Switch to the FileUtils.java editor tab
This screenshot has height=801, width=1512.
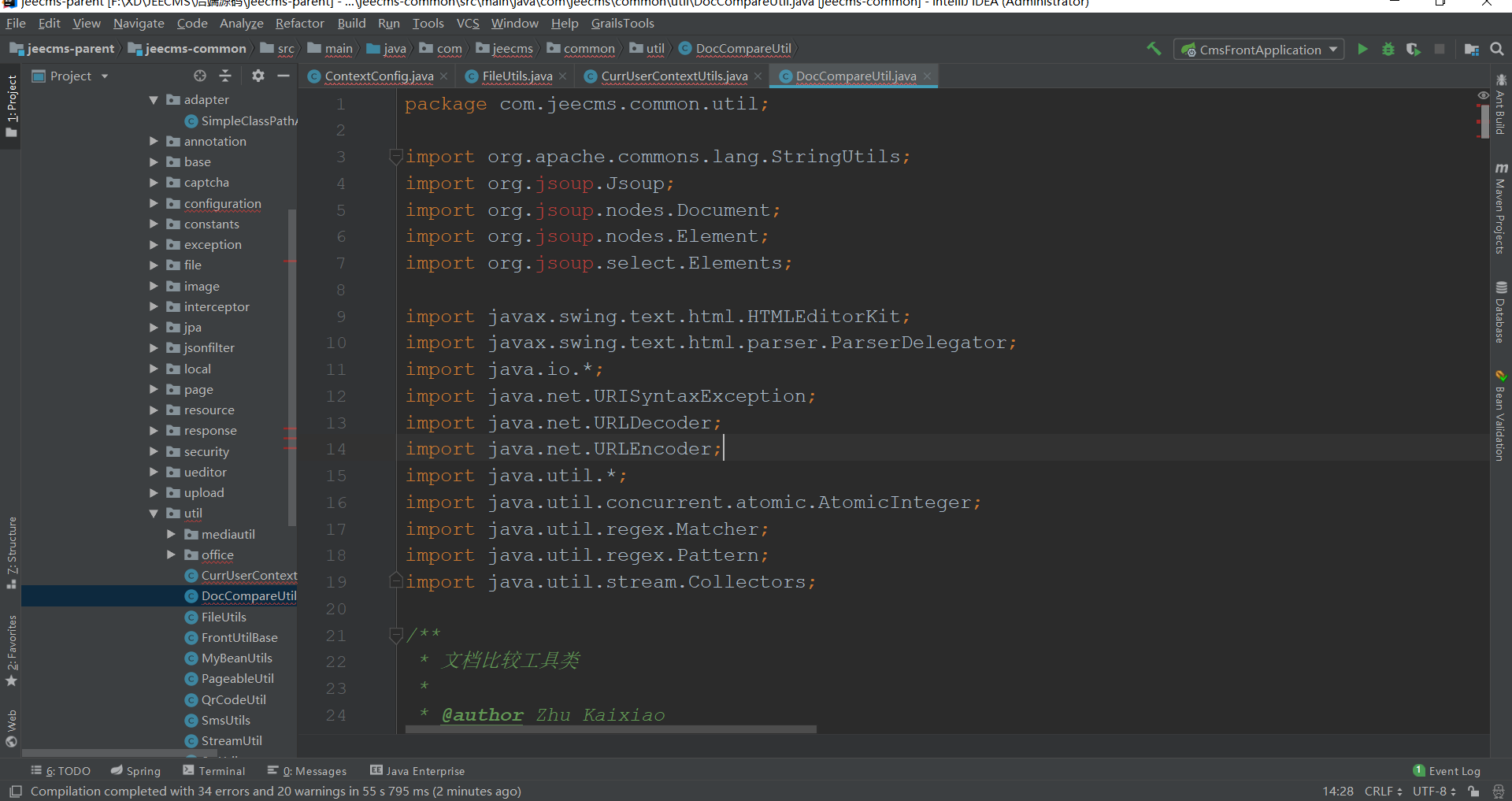click(517, 76)
